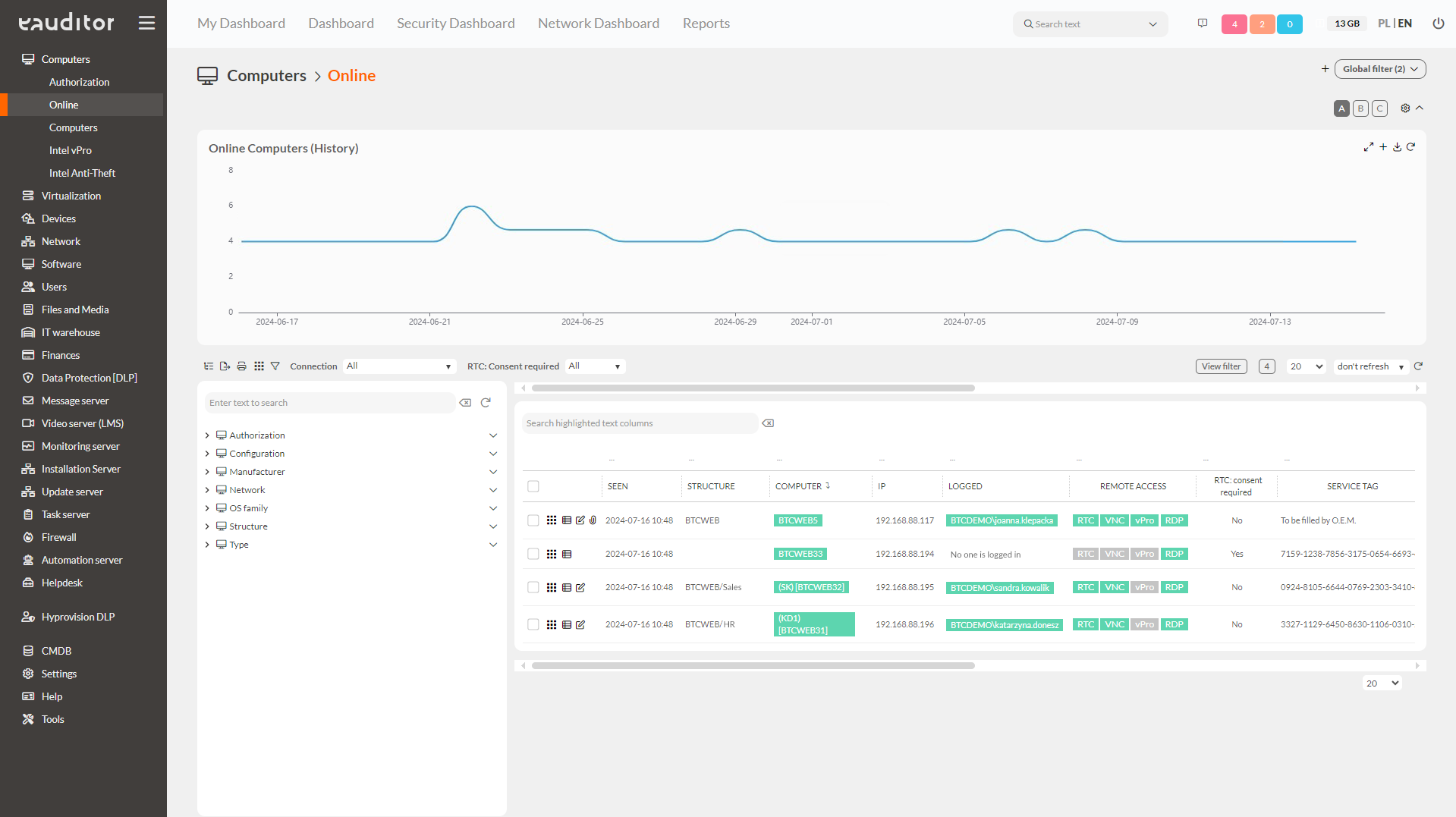Image resolution: width=1456 pixels, height=817 pixels.
Task: Click the power logout icon
Action: (1438, 24)
